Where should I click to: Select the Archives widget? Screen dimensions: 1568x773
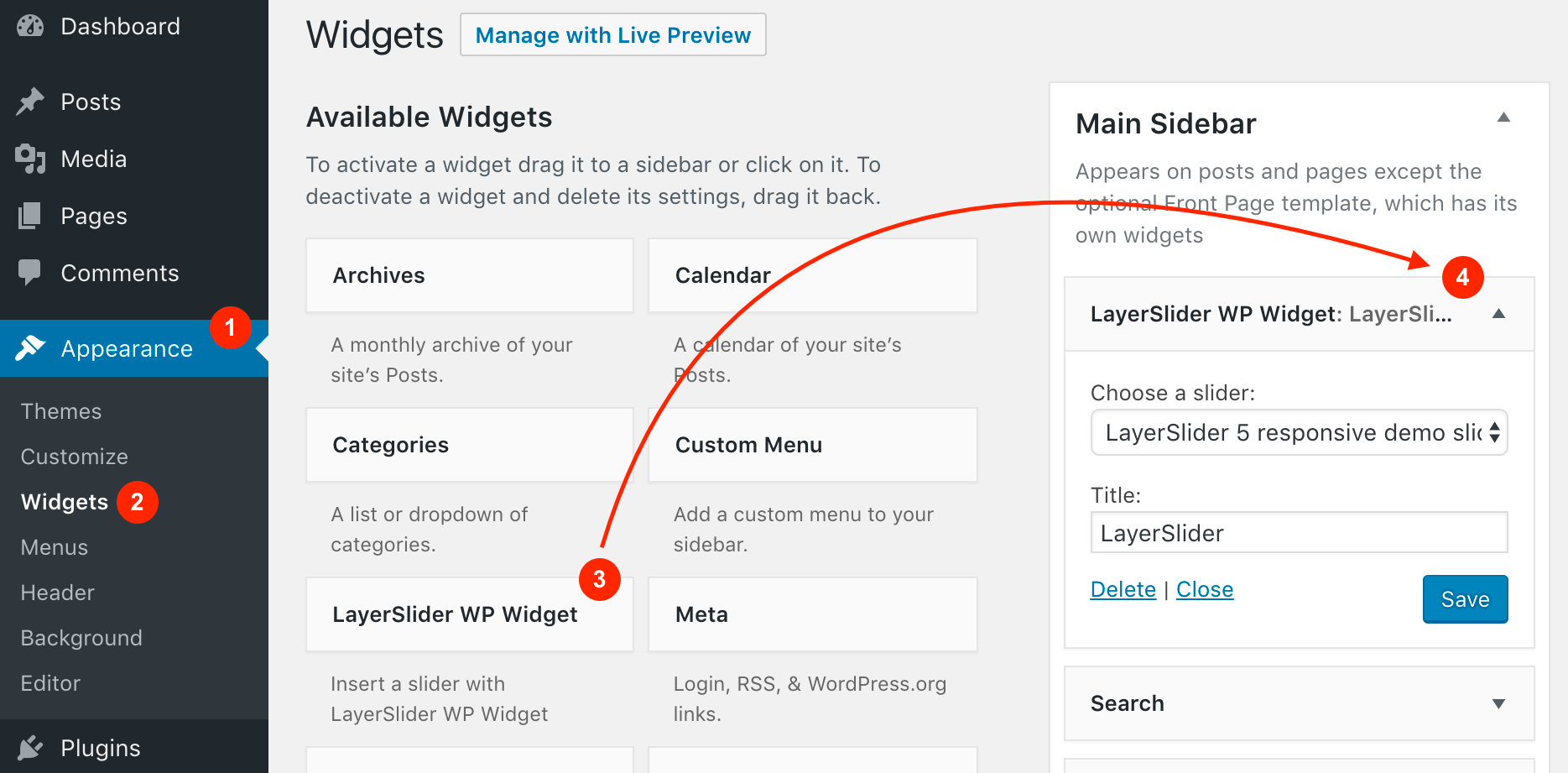click(x=468, y=274)
